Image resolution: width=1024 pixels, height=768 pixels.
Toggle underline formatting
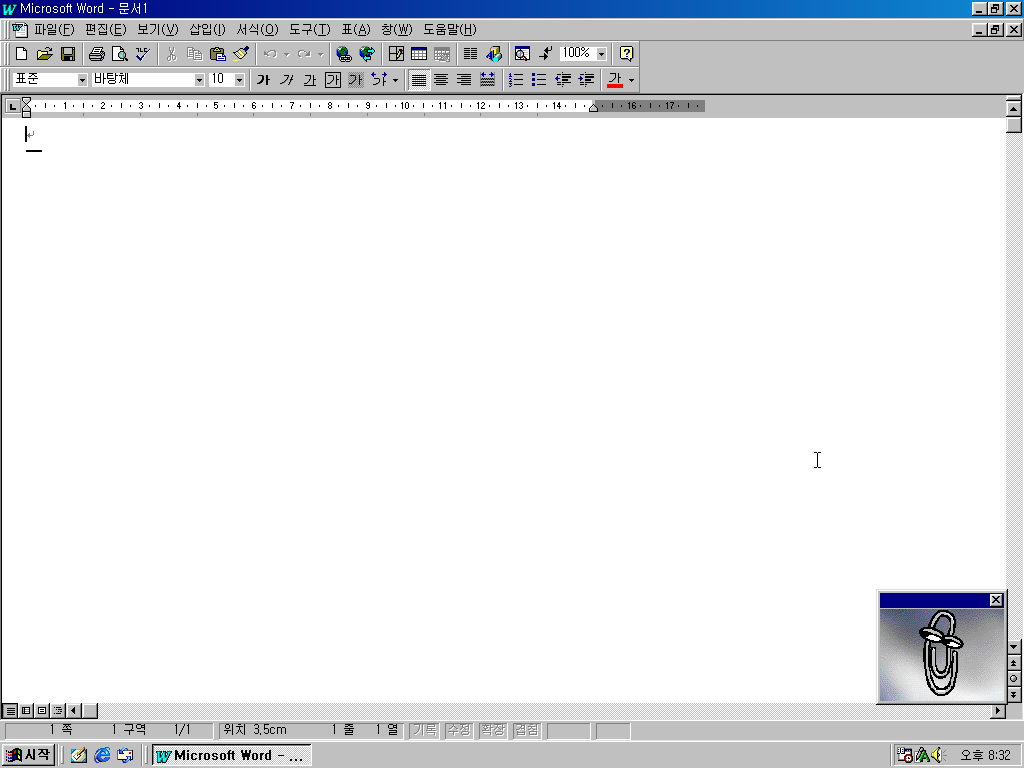point(310,80)
